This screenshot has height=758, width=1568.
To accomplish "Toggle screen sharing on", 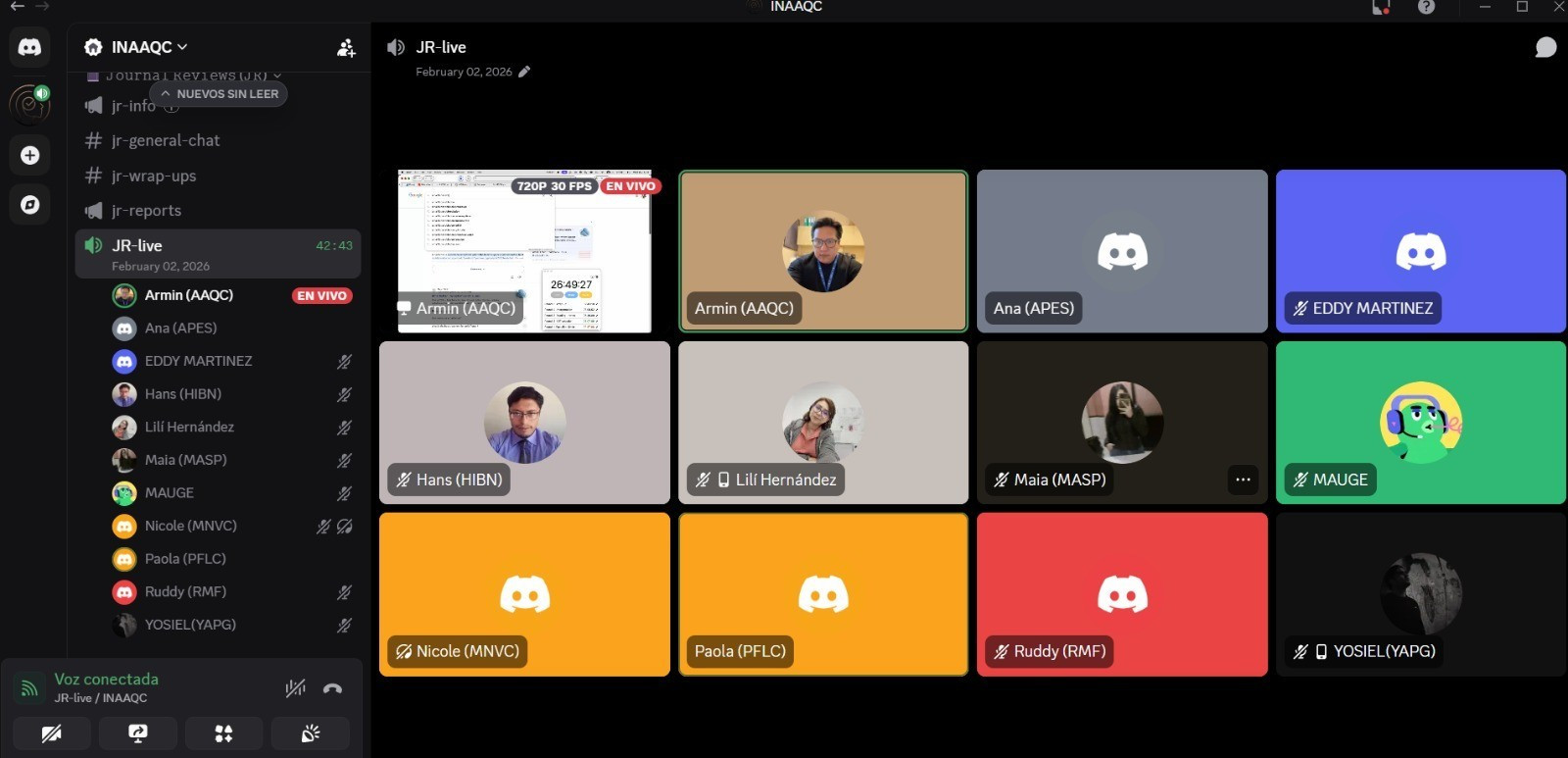I will point(138,733).
